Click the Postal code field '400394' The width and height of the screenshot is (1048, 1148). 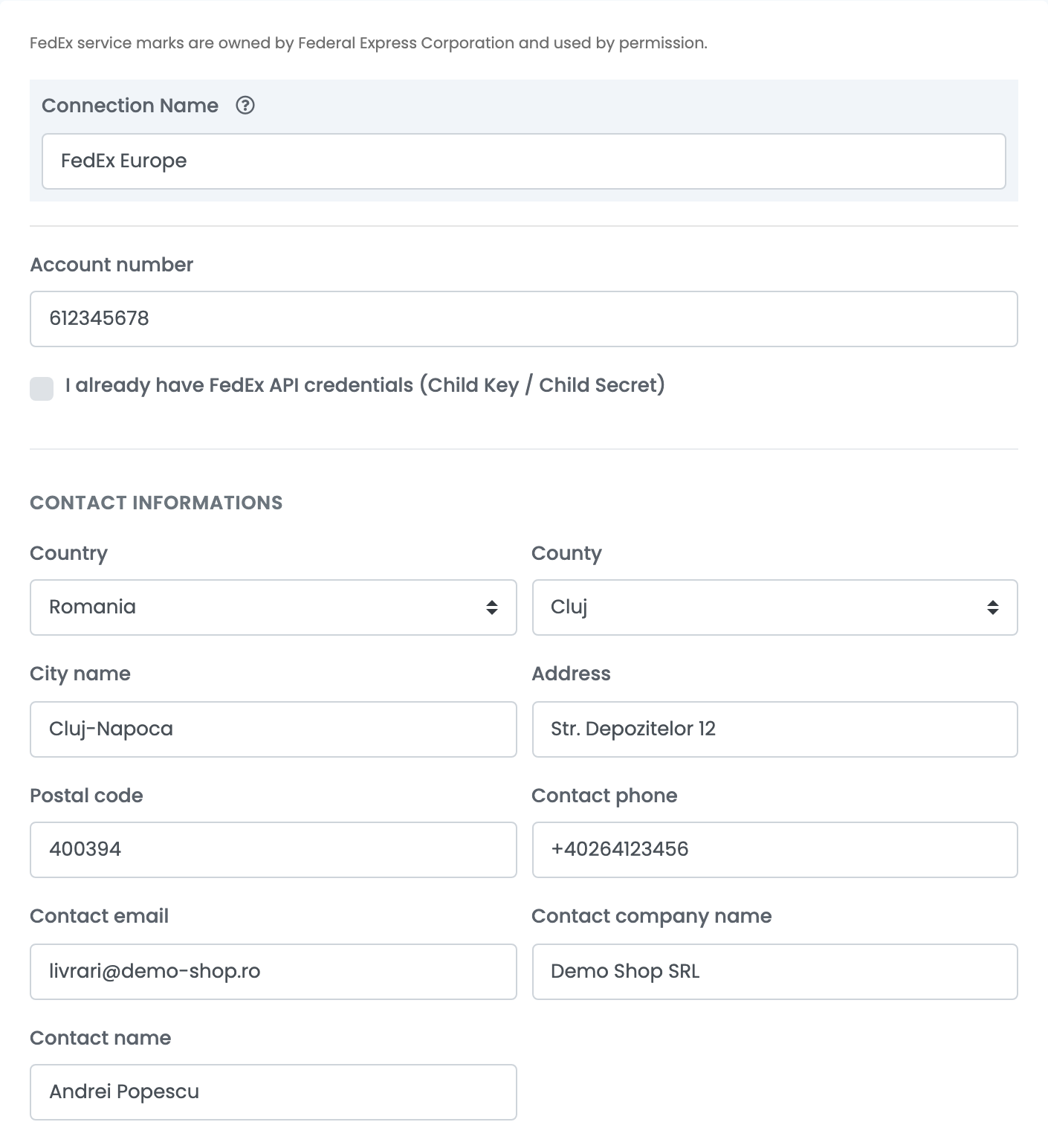tap(274, 850)
